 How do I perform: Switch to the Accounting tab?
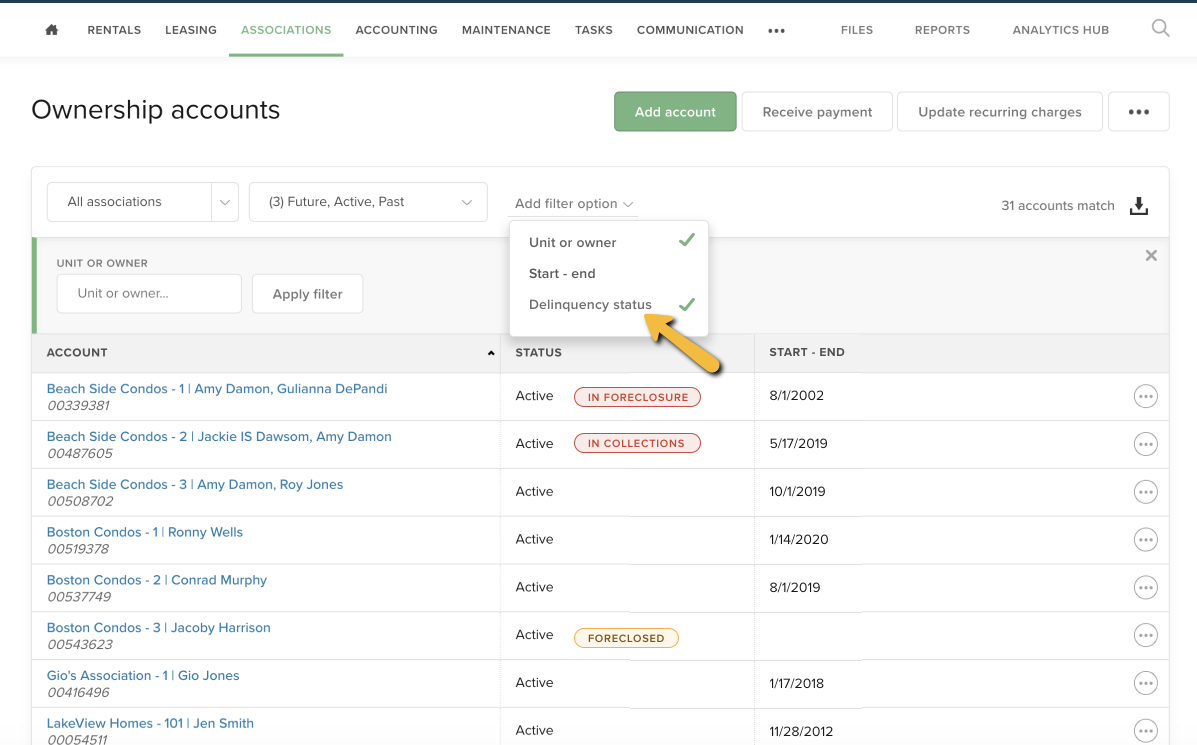(x=396, y=30)
